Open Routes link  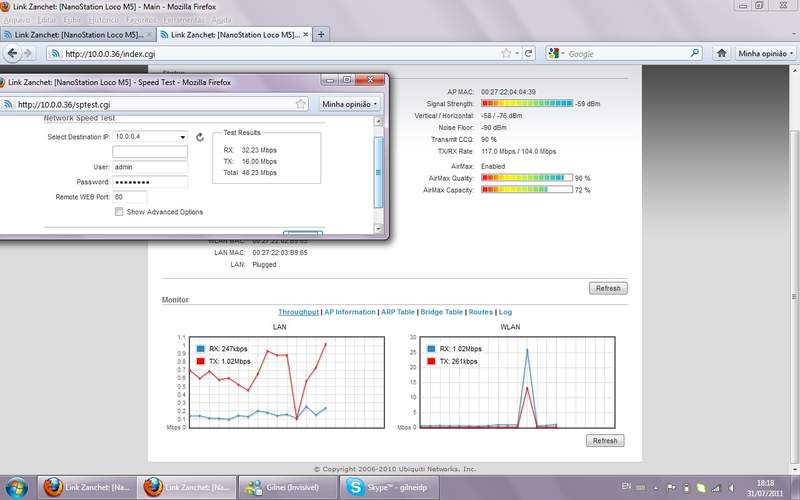click(481, 312)
